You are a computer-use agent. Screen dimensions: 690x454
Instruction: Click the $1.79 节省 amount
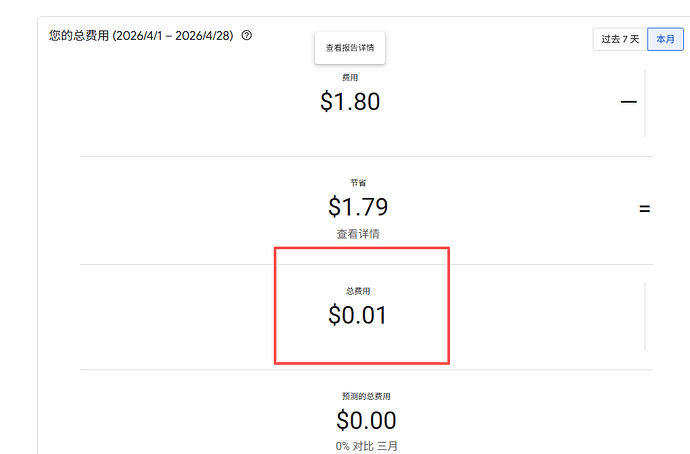tap(358, 207)
